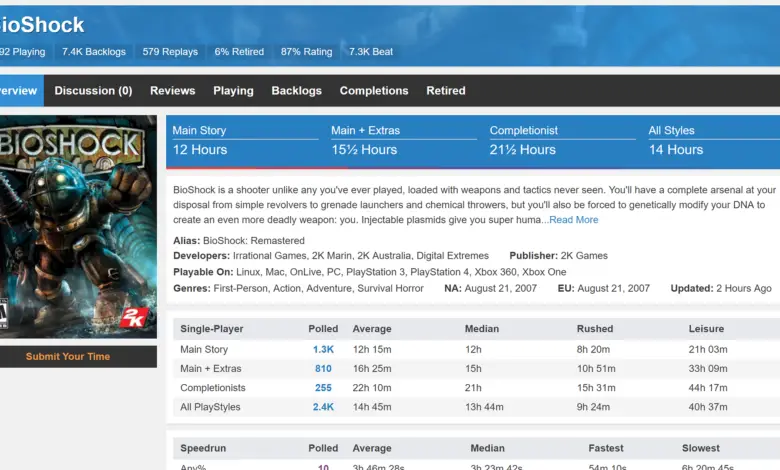Go to the Backlogs tab
Image resolution: width=780 pixels, height=470 pixels.
[296, 91]
